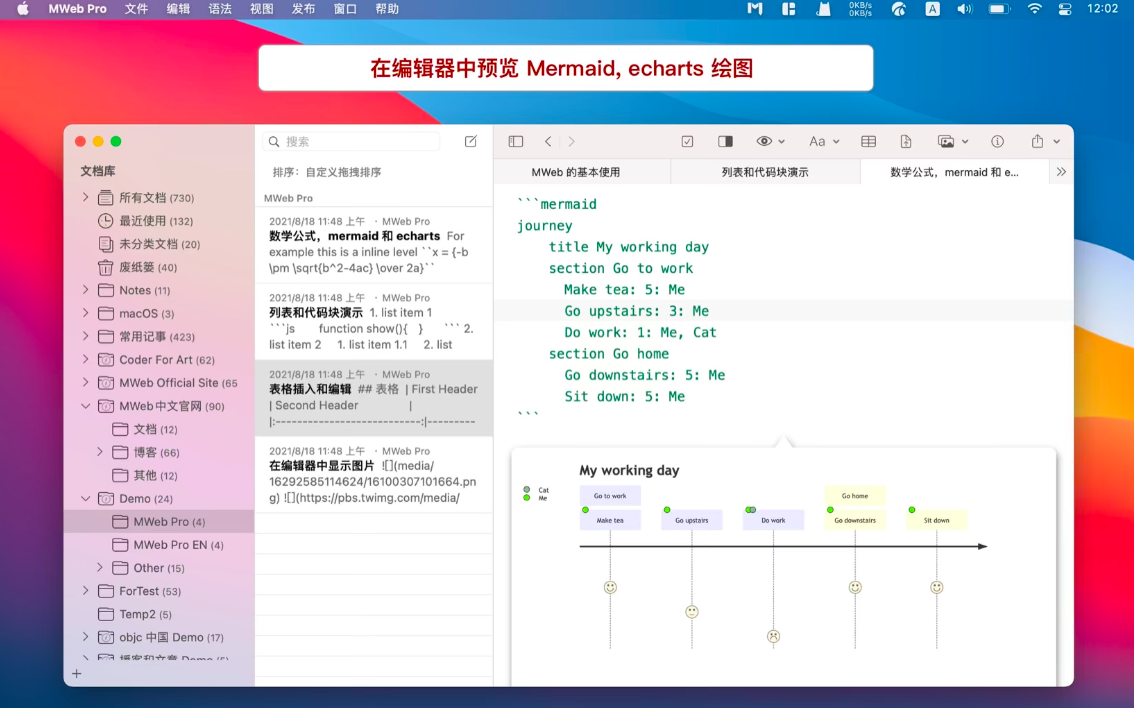
Task: Open document 在编辑器中显示图片
Action: pos(373,474)
